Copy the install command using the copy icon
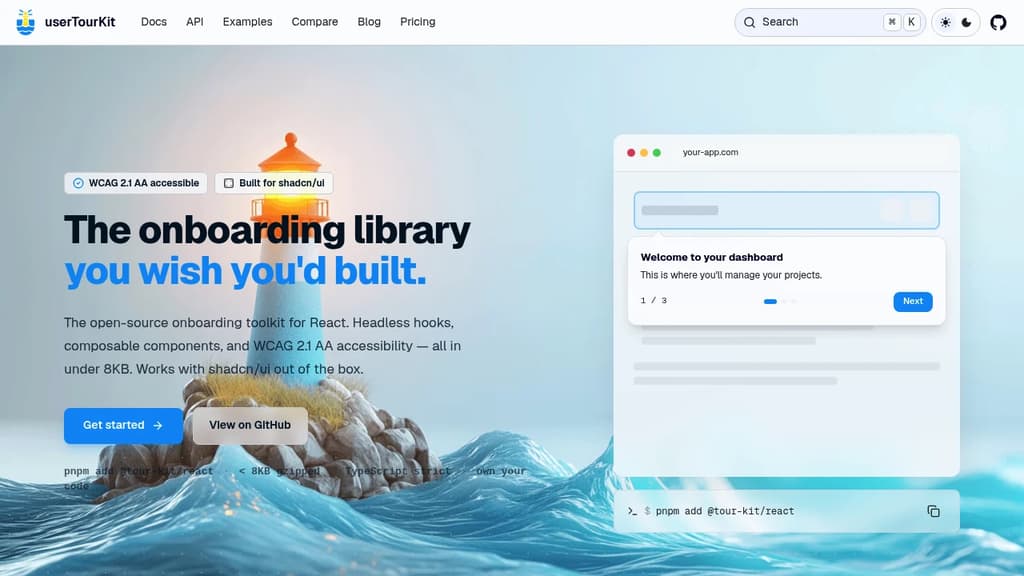Screen dimensions: 1024x576 click(934, 510)
